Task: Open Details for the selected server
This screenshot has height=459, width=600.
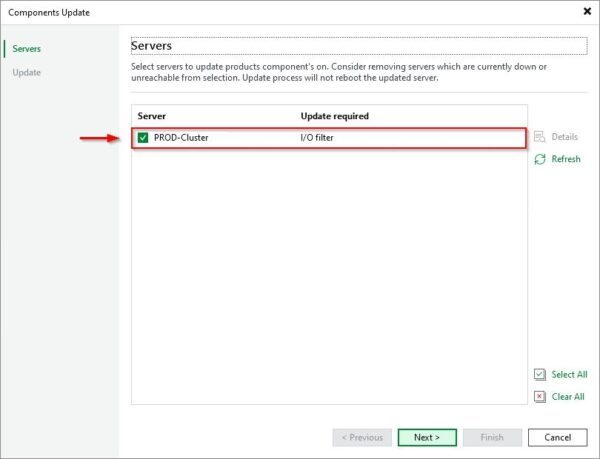Action: coord(564,137)
